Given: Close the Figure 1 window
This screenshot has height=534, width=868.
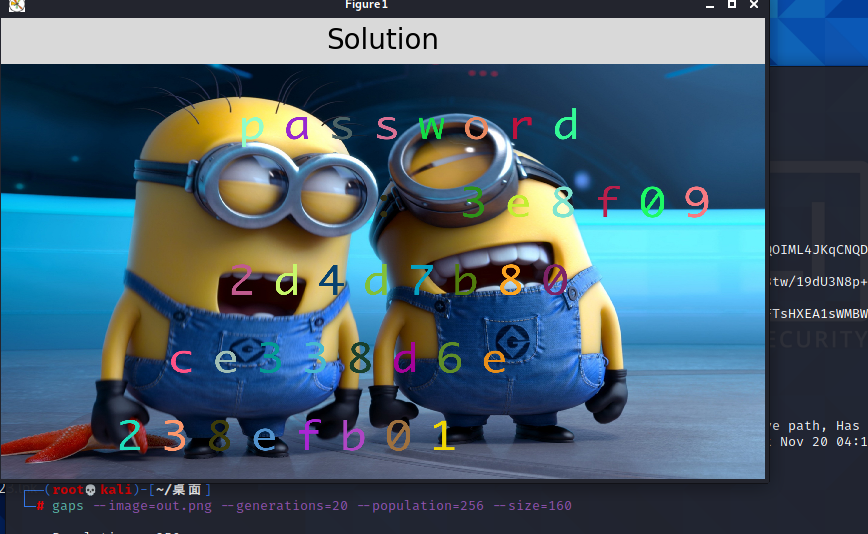Looking at the screenshot, I should tap(754, 4).
